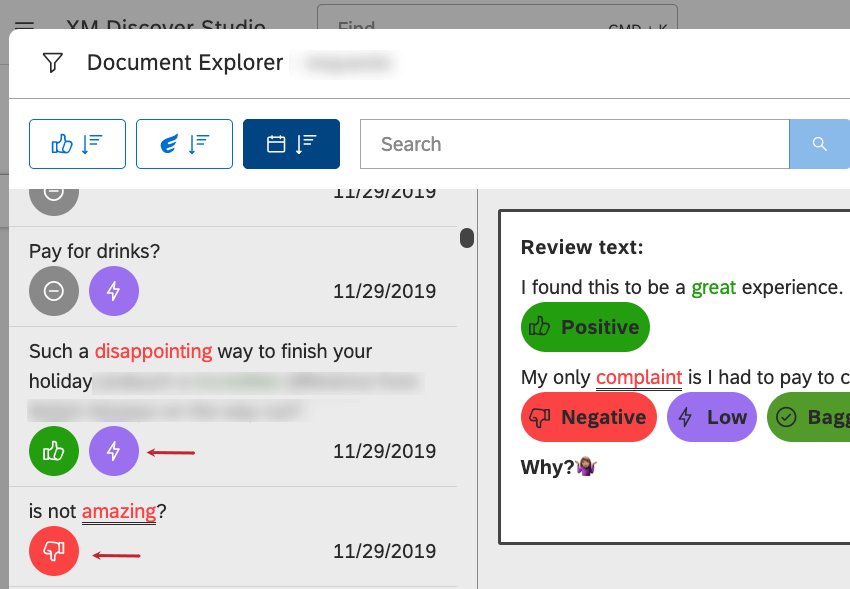The height and width of the screenshot is (589, 850).
Task: Click the filter funnel icon beside Document Explorer
Action: pyautogui.click(x=52, y=63)
